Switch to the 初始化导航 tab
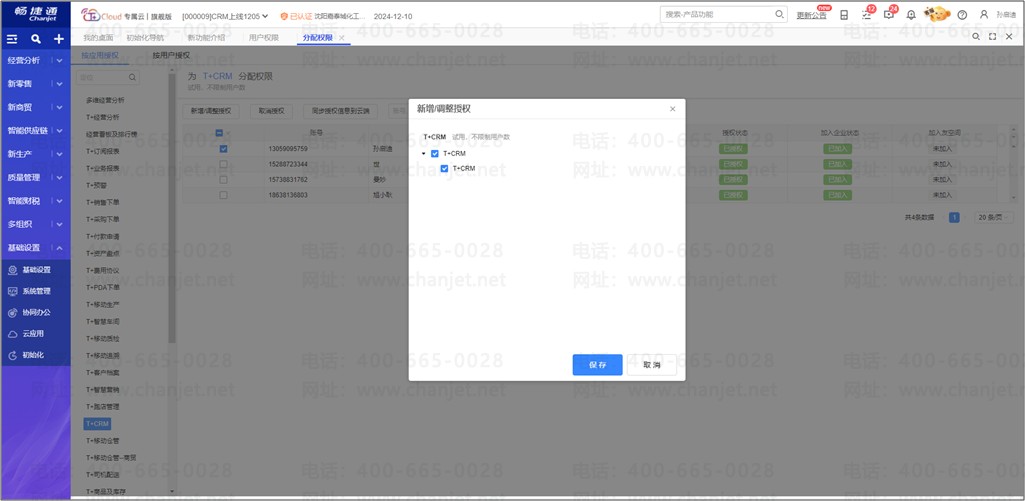 click(145, 38)
